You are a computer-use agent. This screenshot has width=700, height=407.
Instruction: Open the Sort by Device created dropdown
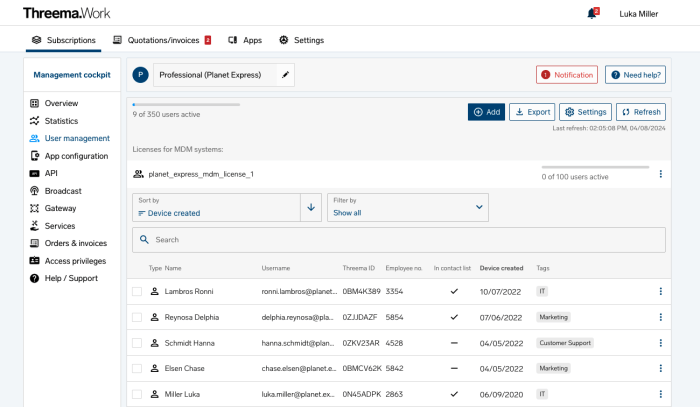click(217, 208)
